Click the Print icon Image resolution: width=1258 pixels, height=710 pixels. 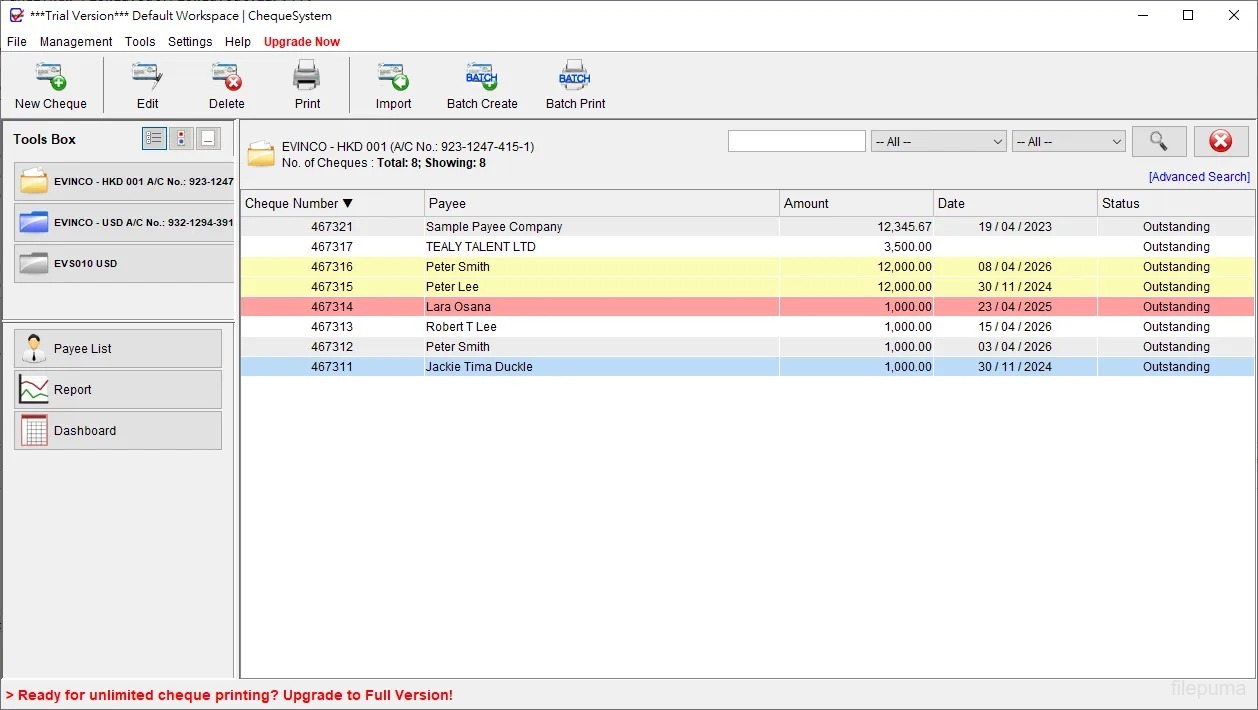coord(307,85)
